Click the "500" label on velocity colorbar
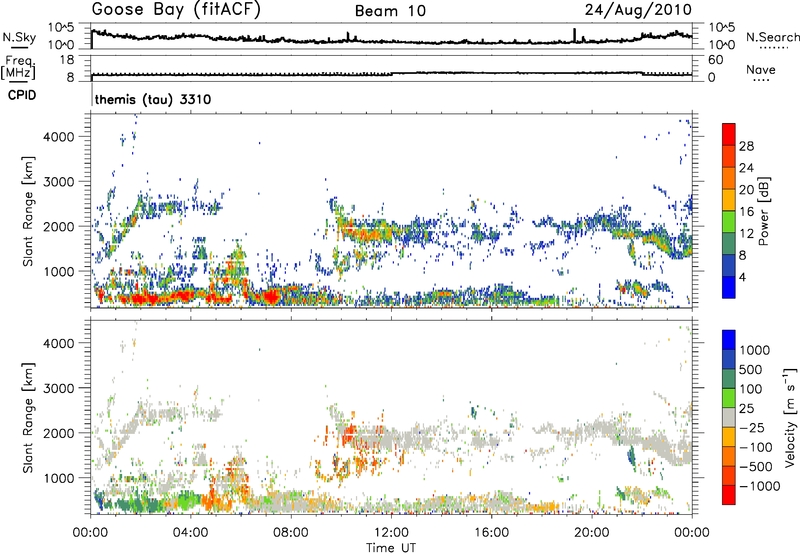800x554 pixels. (751, 370)
